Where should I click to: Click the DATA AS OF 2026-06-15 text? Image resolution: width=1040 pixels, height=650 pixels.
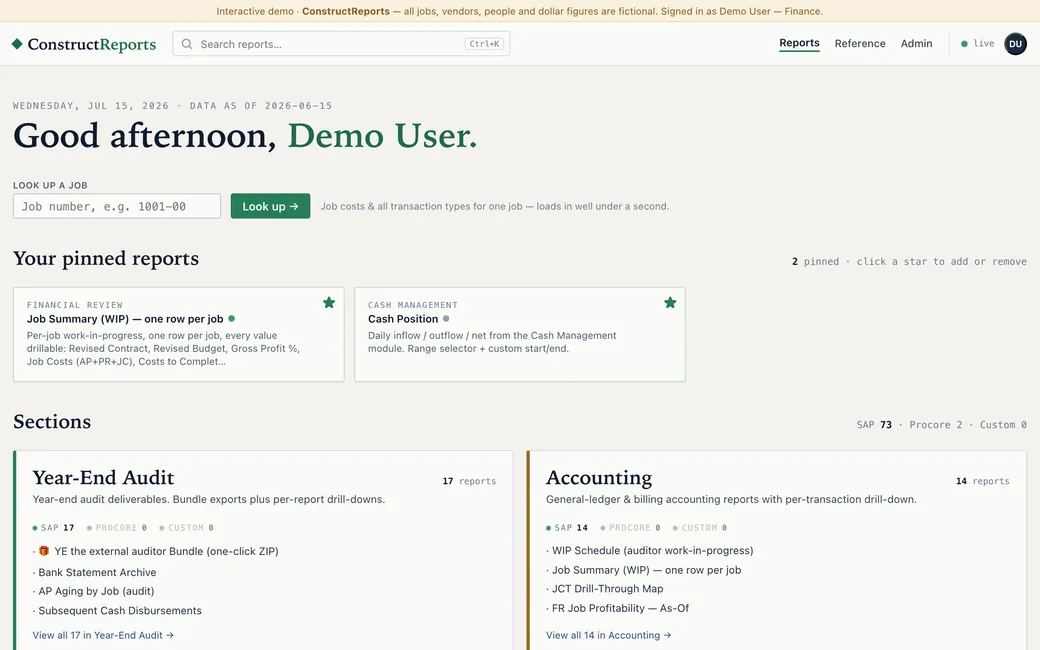click(x=261, y=105)
